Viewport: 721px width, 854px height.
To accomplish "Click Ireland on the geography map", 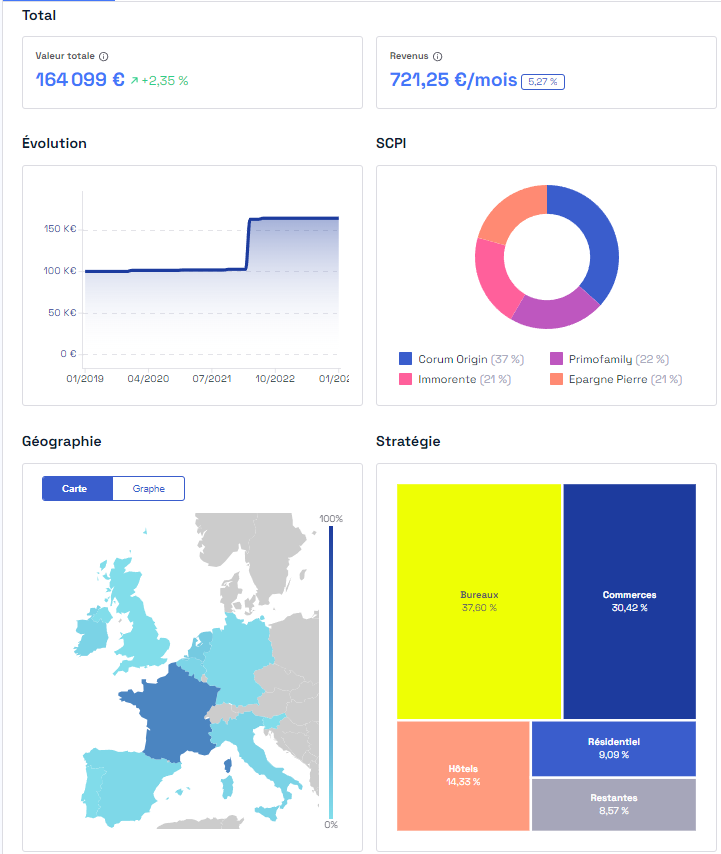I will point(90,638).
